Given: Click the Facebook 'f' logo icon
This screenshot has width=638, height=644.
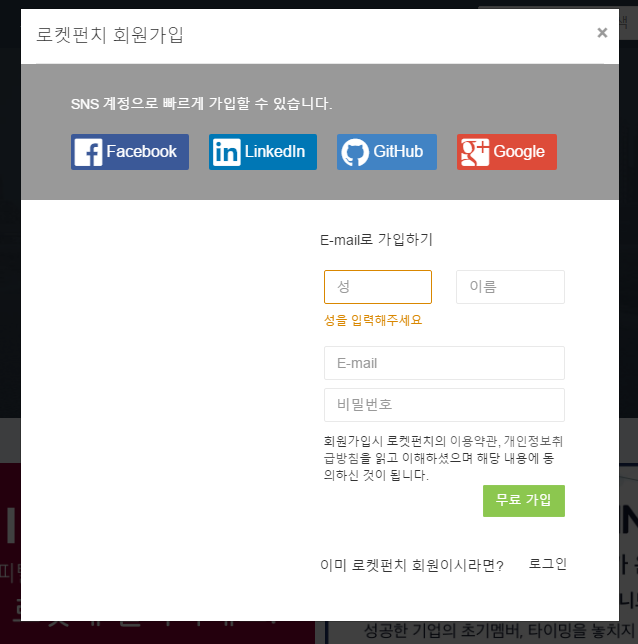Looking at the screenshot, I should coord(88,152).
